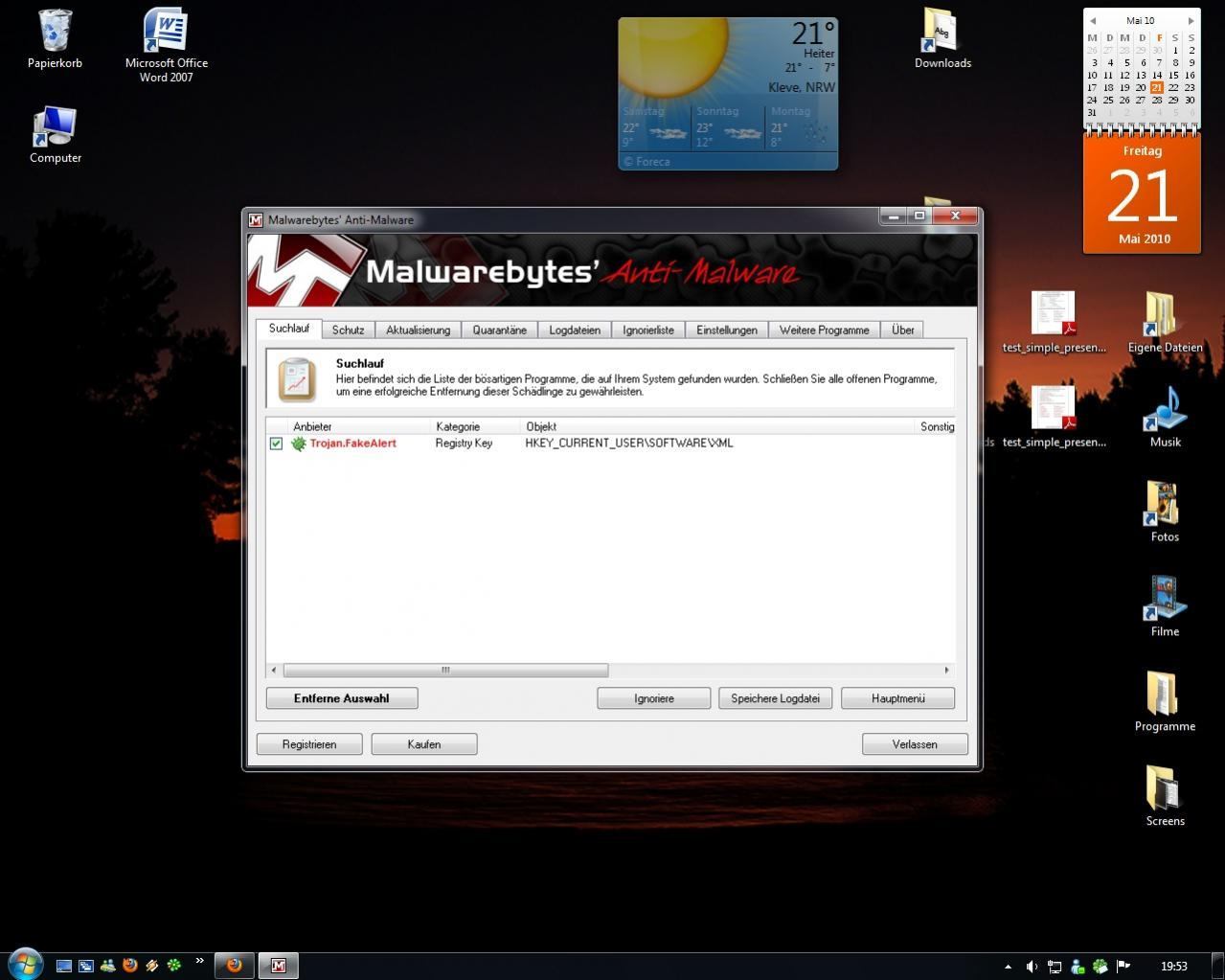Open the Papierkorb recycle bin icon

55,39
